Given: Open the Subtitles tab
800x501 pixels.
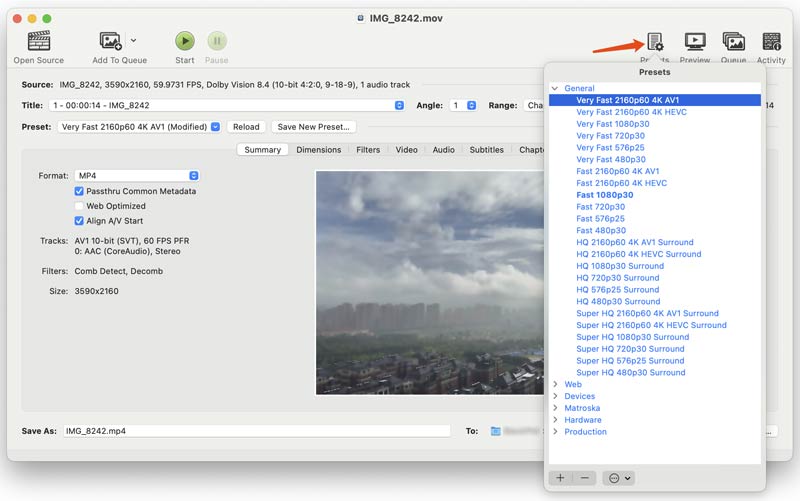Looking at the screenshot, I should click(x=486, y=149).
